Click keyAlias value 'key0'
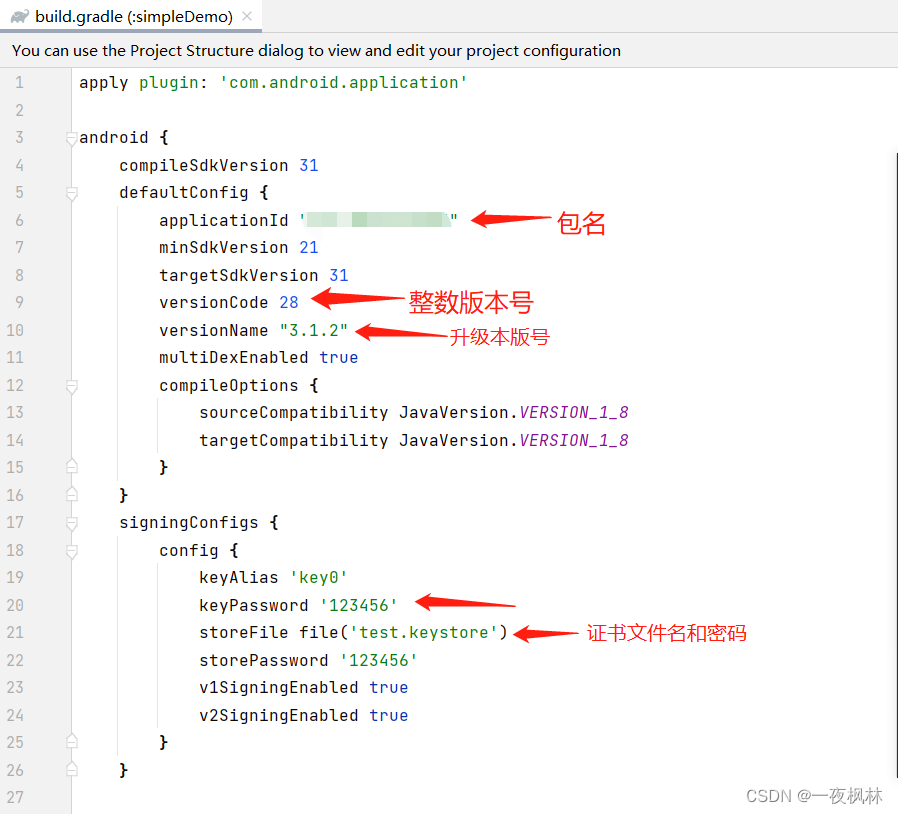 318,577
